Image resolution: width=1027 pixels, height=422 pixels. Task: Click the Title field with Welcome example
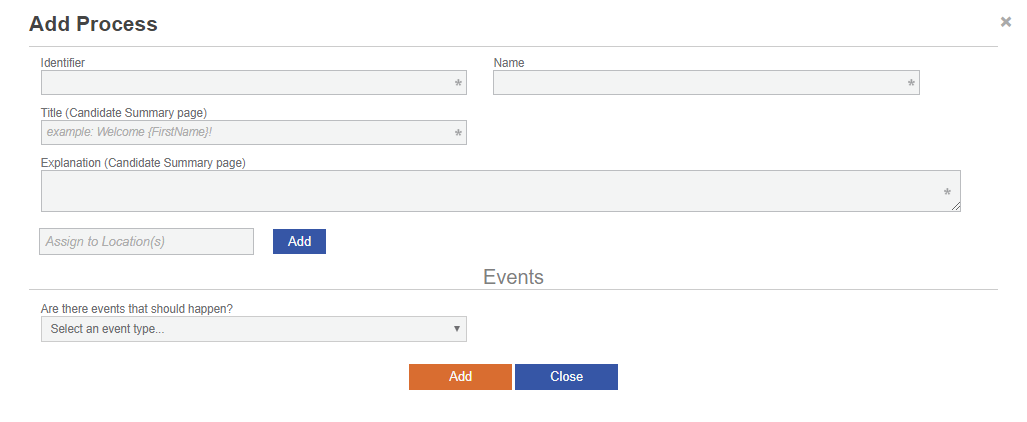245,132
